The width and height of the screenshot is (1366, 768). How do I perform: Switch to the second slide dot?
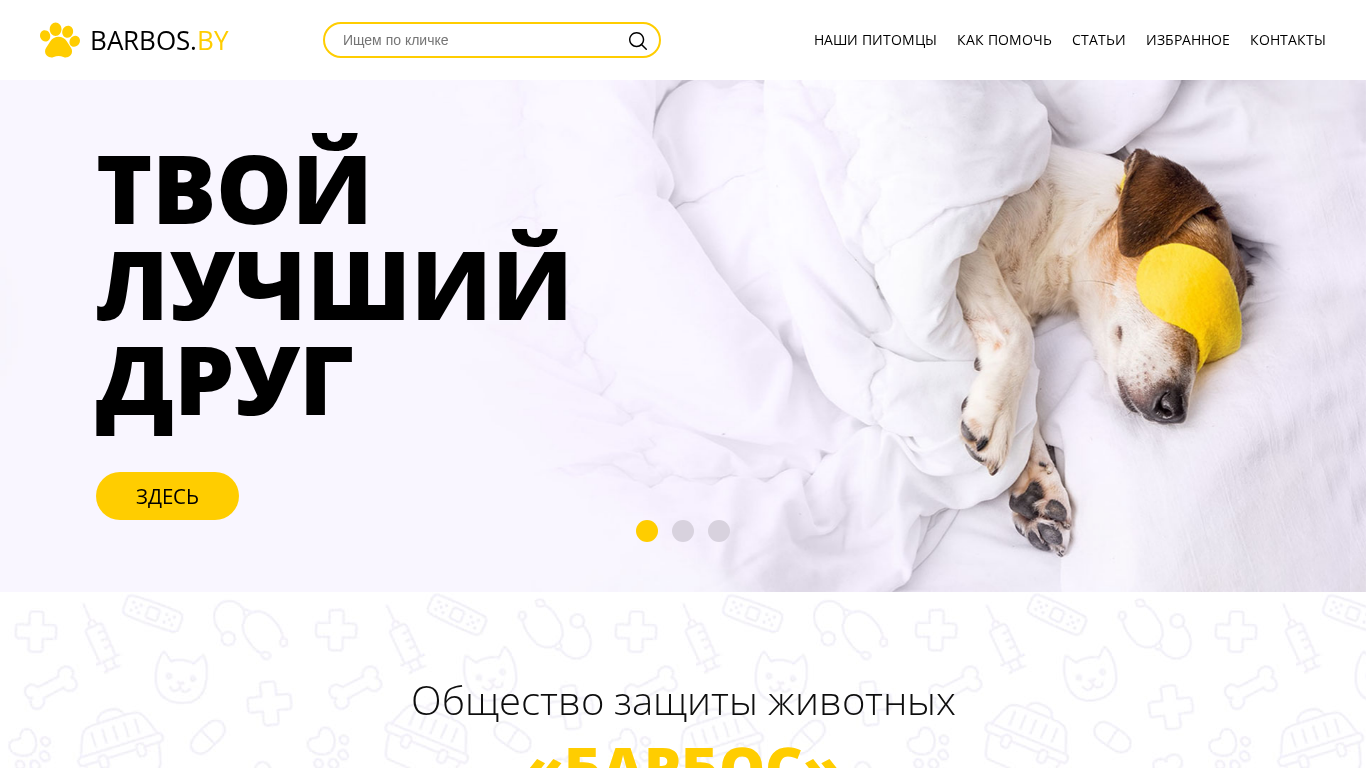pos(683,531)
